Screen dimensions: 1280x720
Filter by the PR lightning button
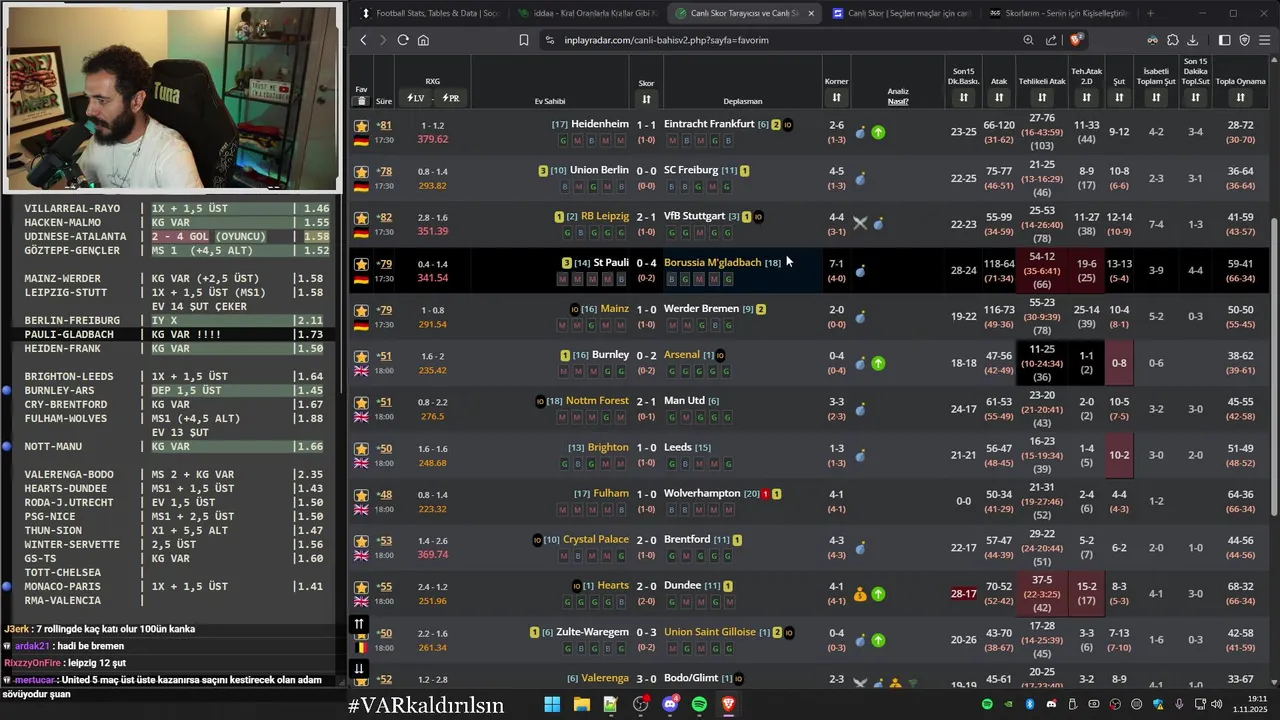(450, 98)
